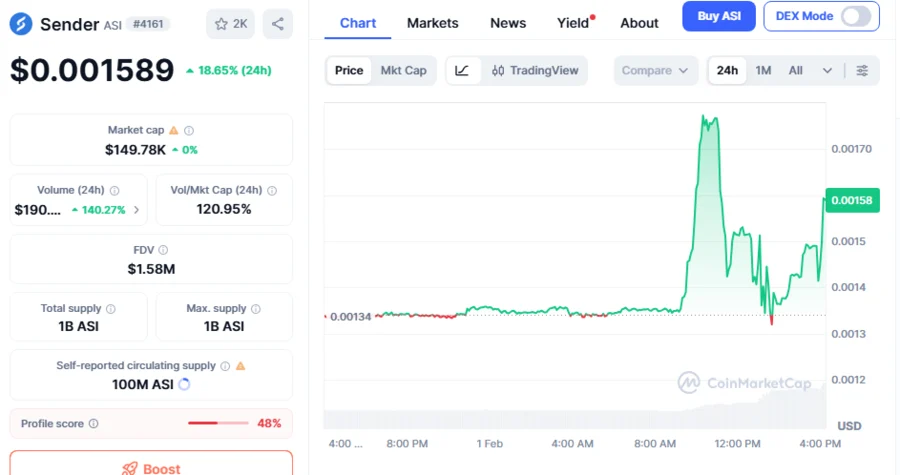Click the Market cap info icon
Viewport: 900px width, 475px height.
coord(189,130)
